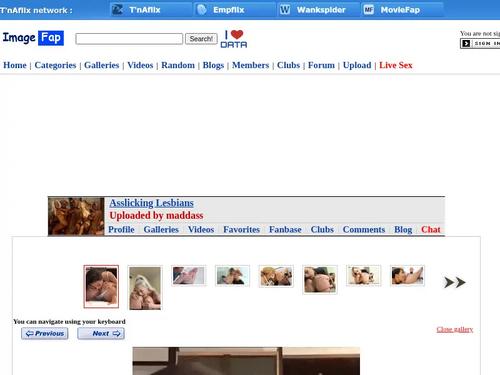Viewport: 500px width, 375px height.
Task: Open the Upload link
Action: pos(357,65)
